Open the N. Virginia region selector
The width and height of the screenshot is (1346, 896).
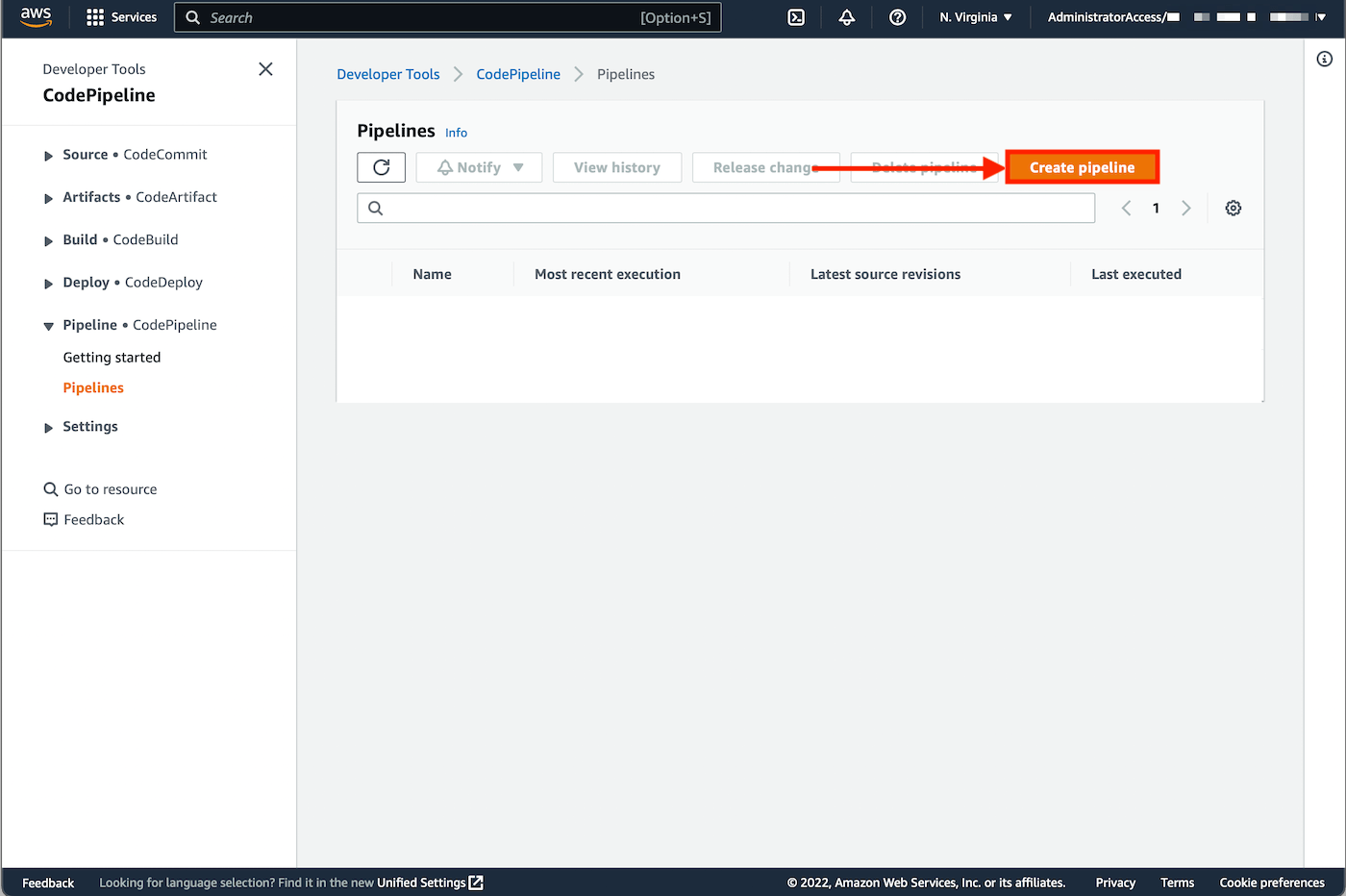pos(975,16)
